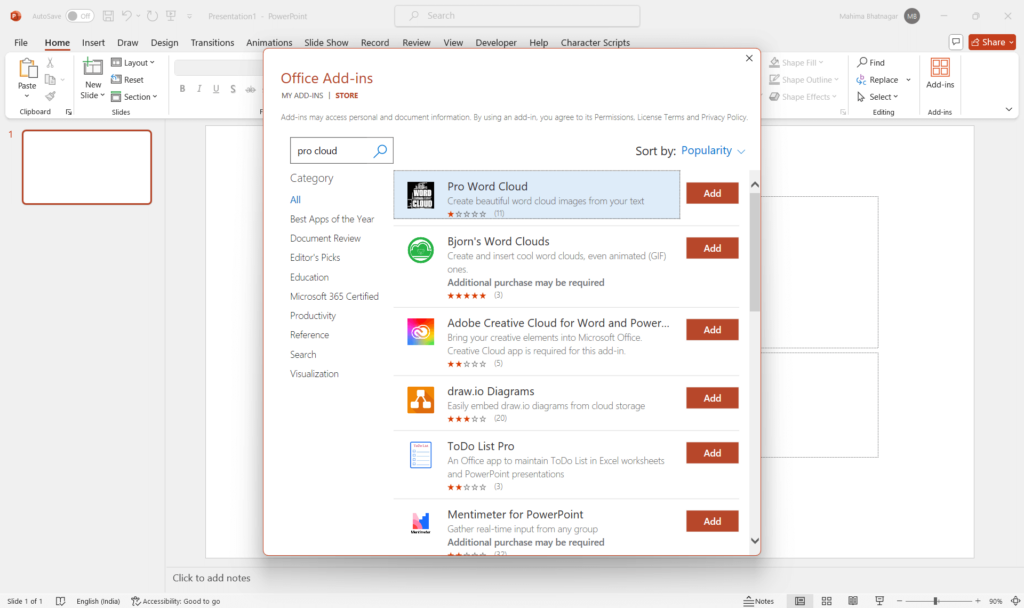Viewport: 1024px width, 608px height.
Task: Switch to Slide Sorter view icon
Action: coord(826,601)
